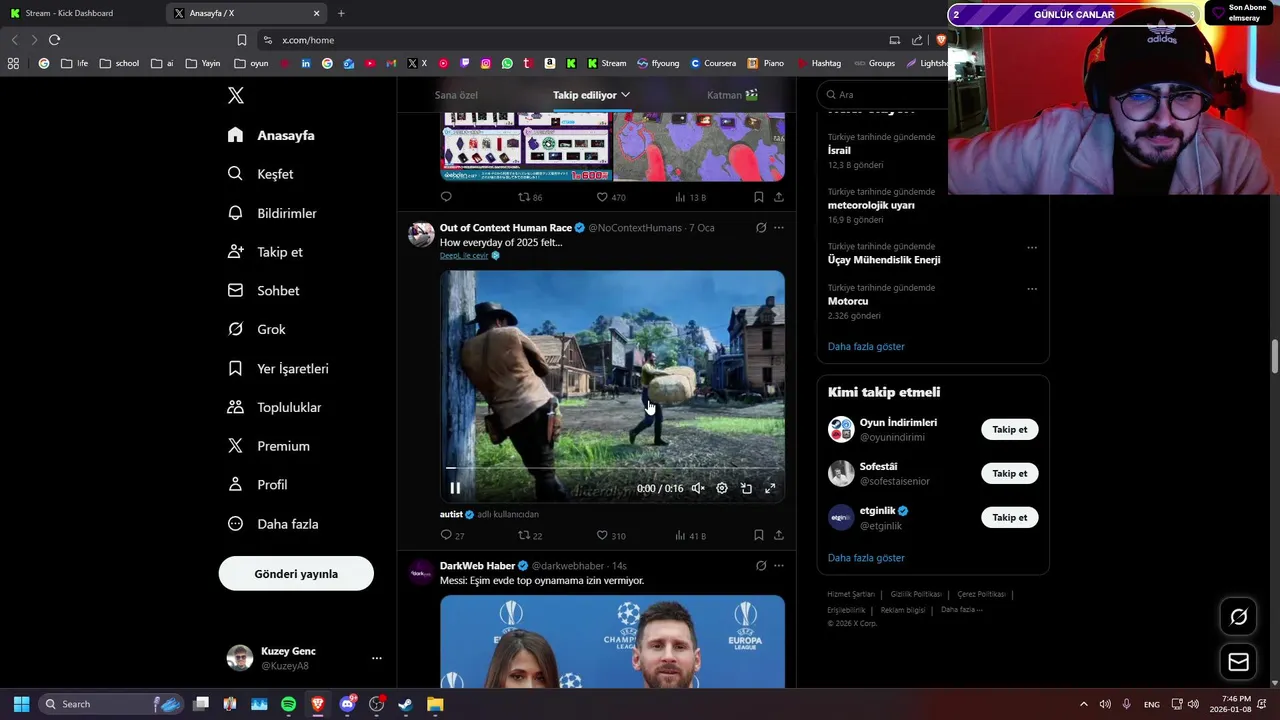Click Daha fazla göster under trends

[866, 347]
